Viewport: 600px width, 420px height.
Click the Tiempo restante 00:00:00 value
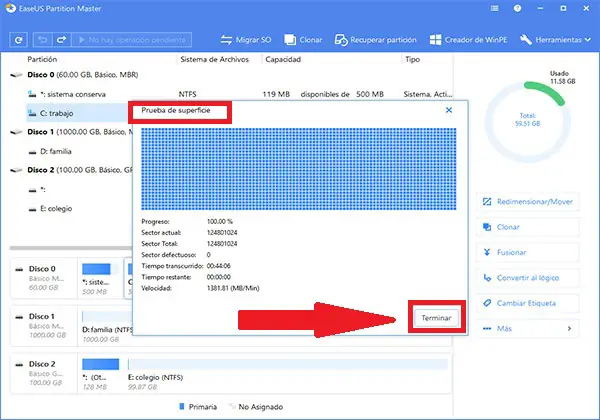(218, 277)
